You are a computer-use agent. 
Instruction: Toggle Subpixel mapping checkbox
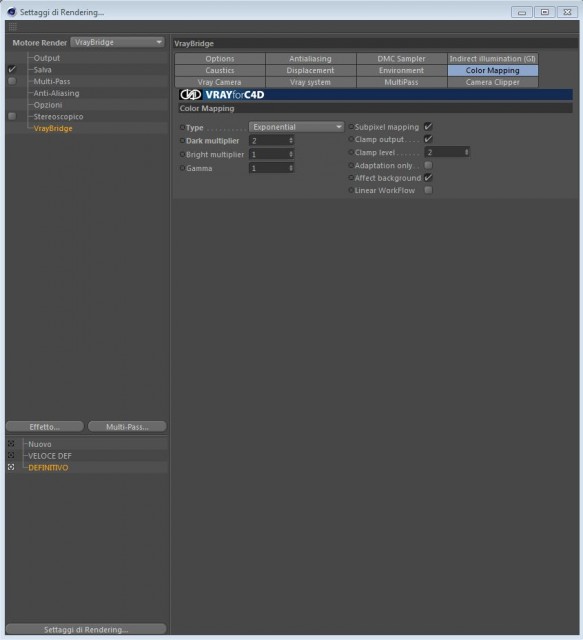point(428,127)
